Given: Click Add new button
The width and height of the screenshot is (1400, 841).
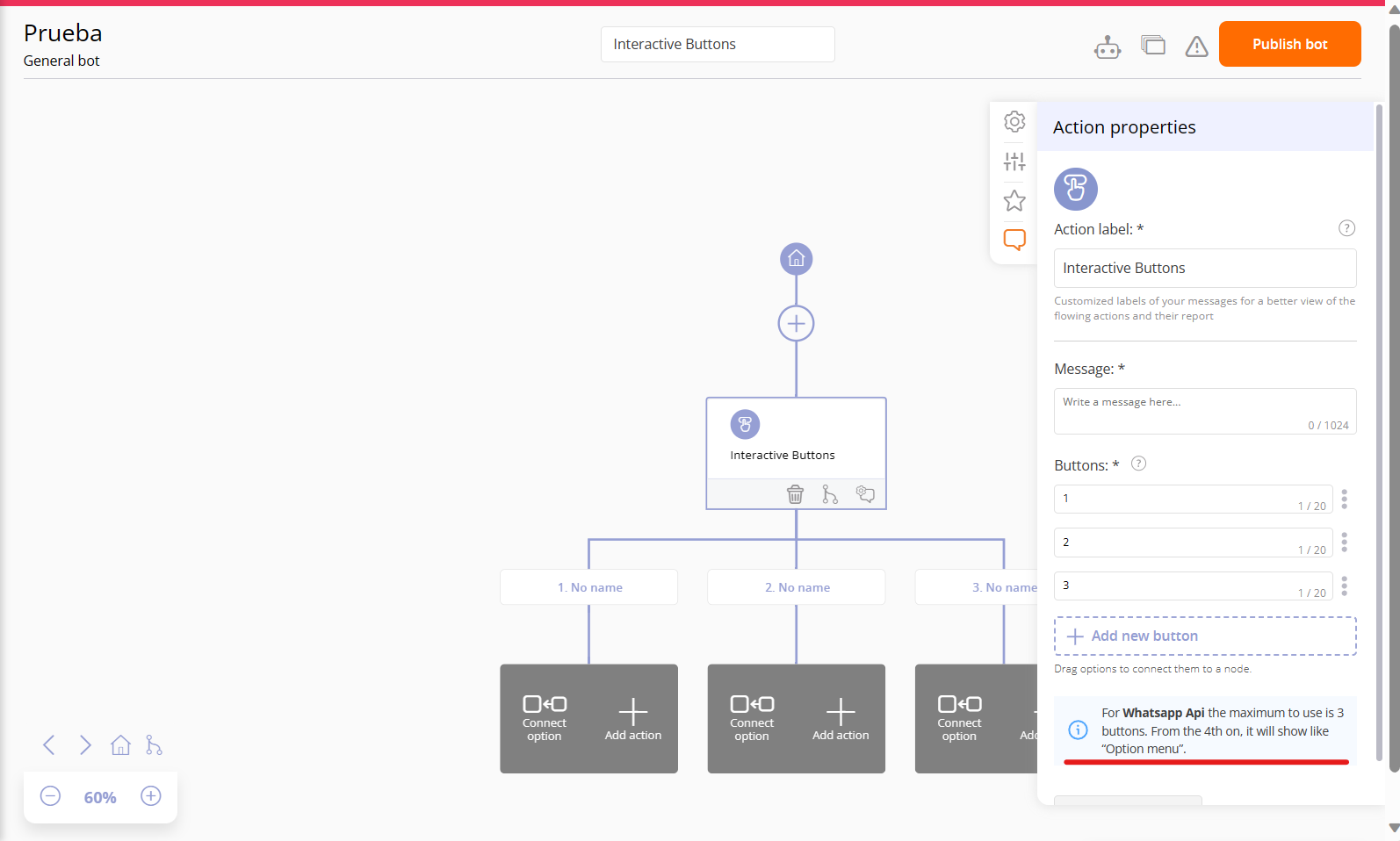Looking at the screenshot, I should [x=1204, y=636].
